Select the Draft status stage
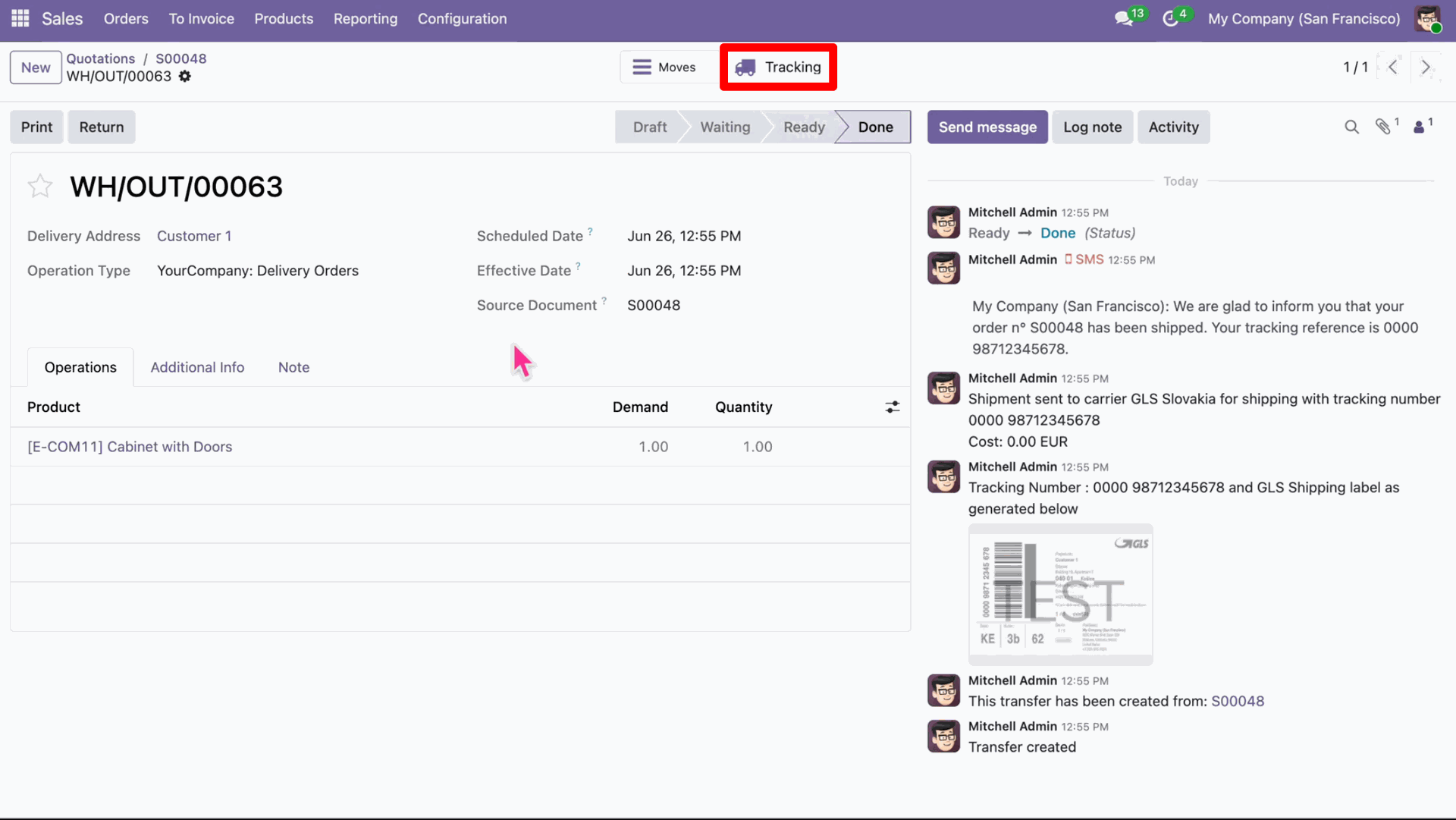The image size is (1456, 820). [x=649, y=127]
